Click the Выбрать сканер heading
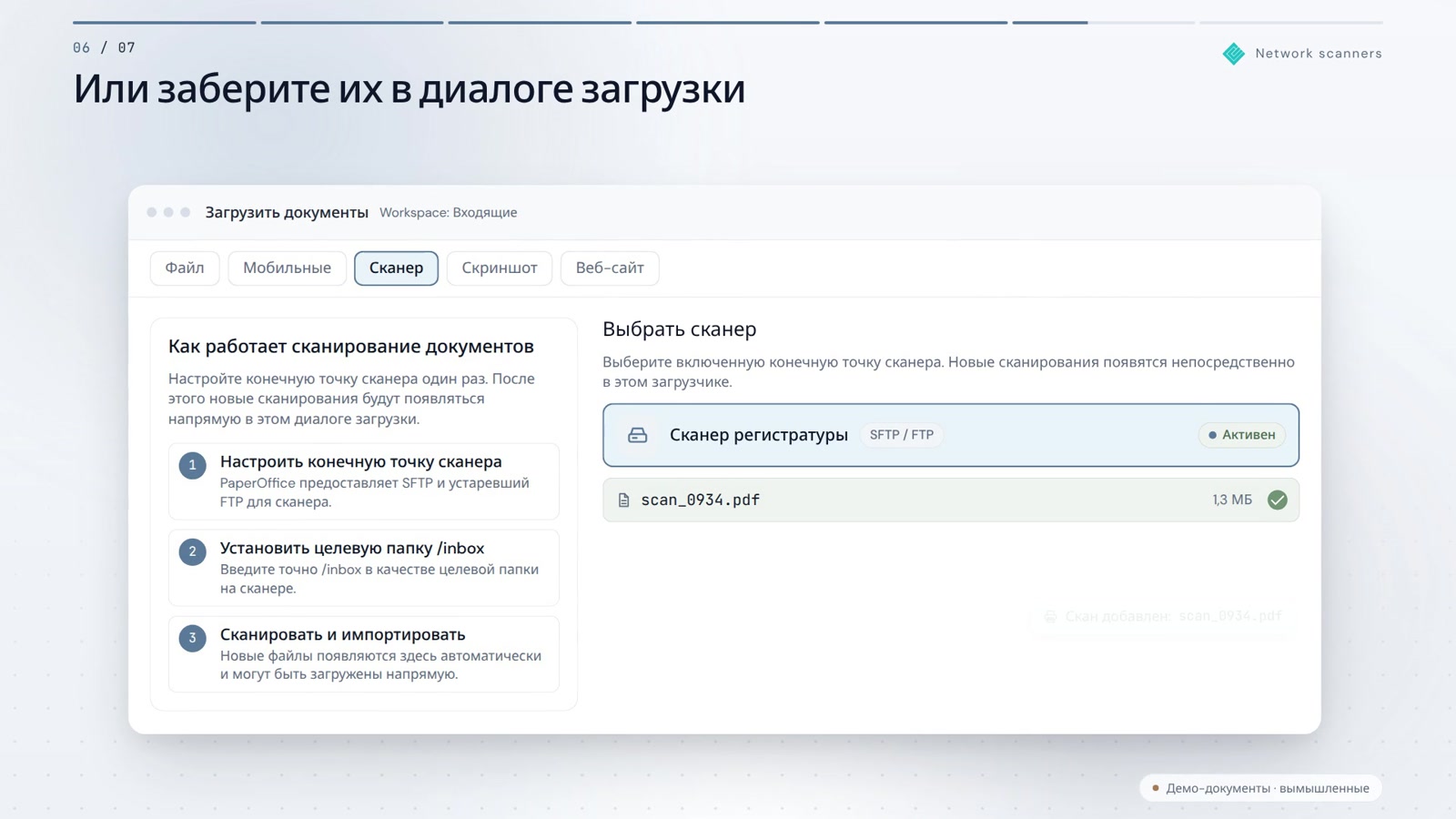The image size is (1456, 819). tap(680, 329)
